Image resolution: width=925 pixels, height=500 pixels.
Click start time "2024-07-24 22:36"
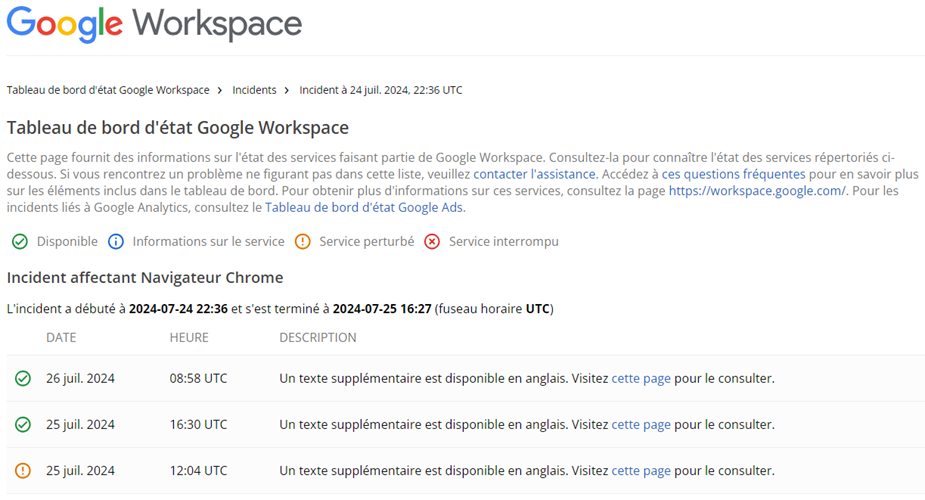click(178, 309)
